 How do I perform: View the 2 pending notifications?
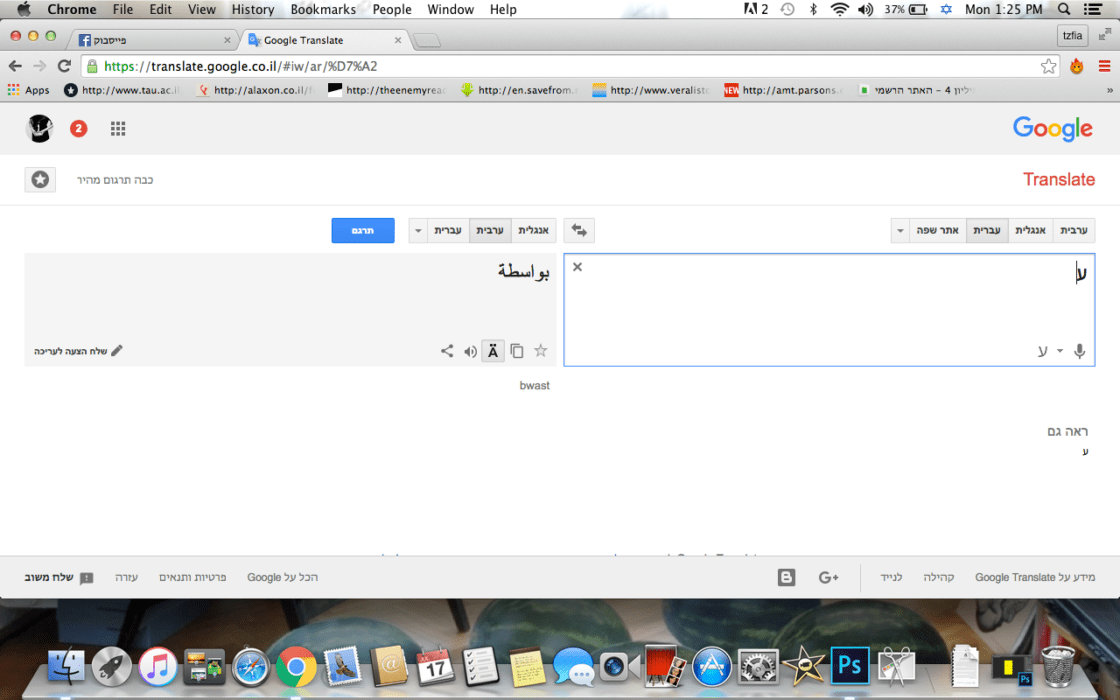pyautogui.click(x=79, y=129)
